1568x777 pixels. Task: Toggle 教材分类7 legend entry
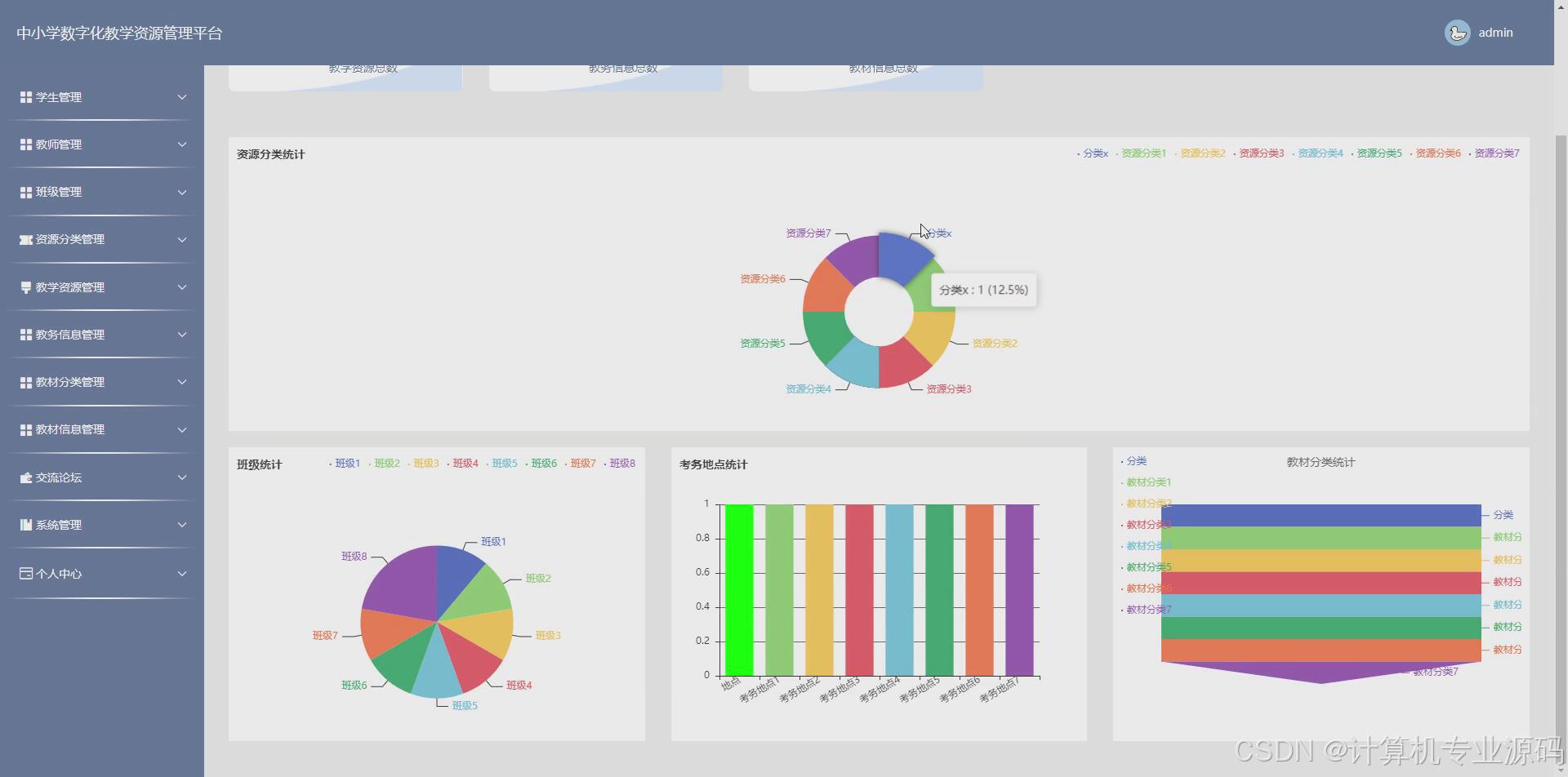pos(1146,610)
